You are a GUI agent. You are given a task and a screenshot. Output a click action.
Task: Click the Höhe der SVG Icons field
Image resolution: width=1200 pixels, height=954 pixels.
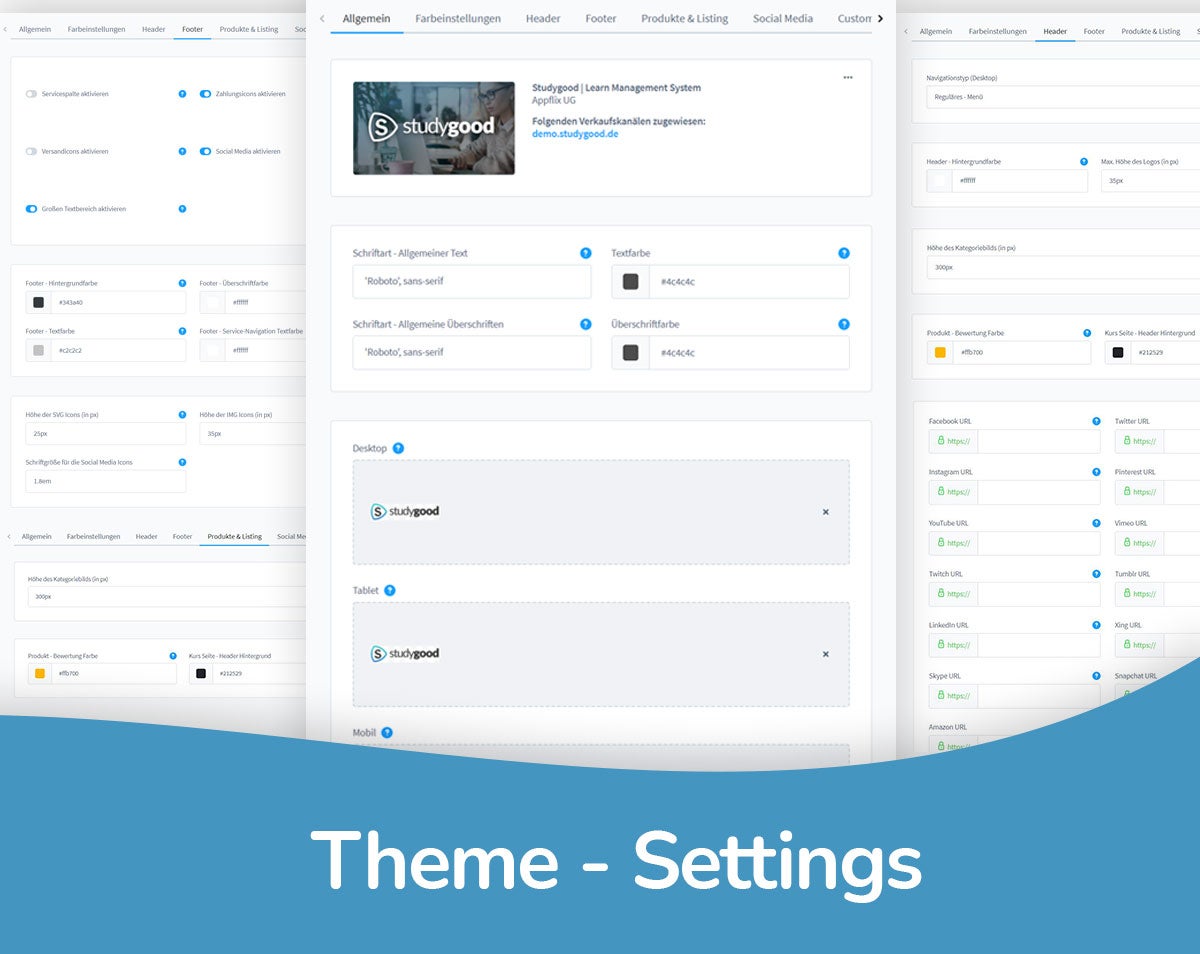tap(106, 433)
